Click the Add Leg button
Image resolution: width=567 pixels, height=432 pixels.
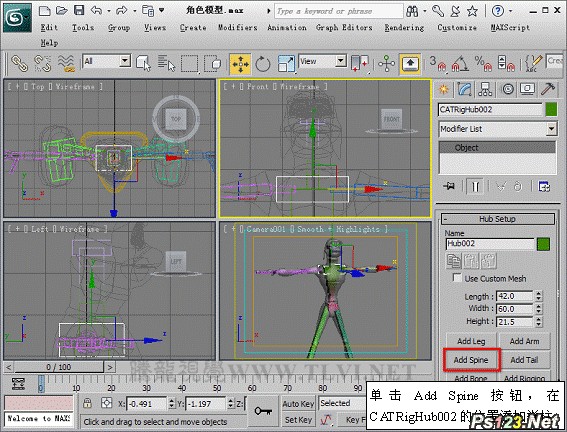[471, 341]
